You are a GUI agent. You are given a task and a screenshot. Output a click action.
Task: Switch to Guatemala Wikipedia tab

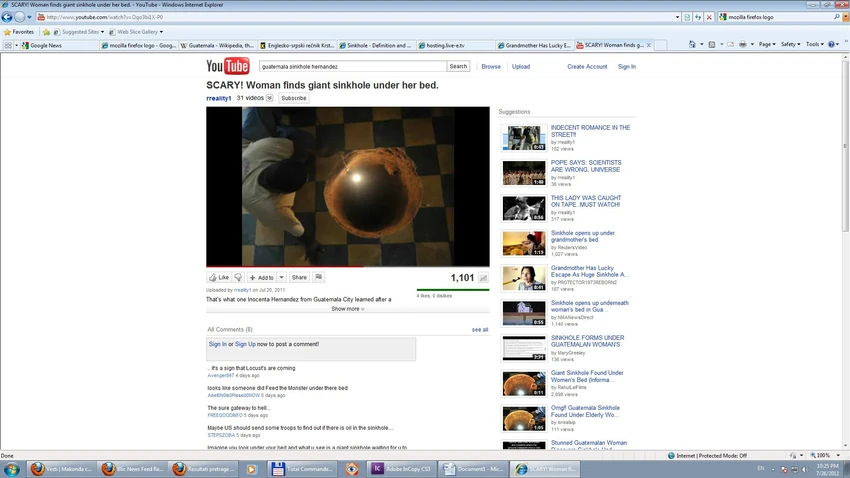point(217,46)
